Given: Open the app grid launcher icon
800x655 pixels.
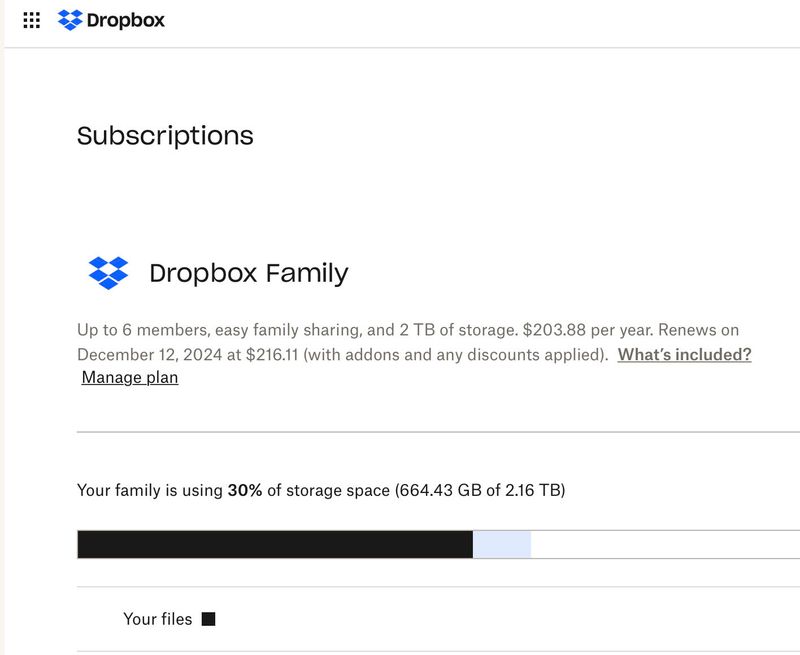Looking at the screenshot, I should tap(31, 20).
